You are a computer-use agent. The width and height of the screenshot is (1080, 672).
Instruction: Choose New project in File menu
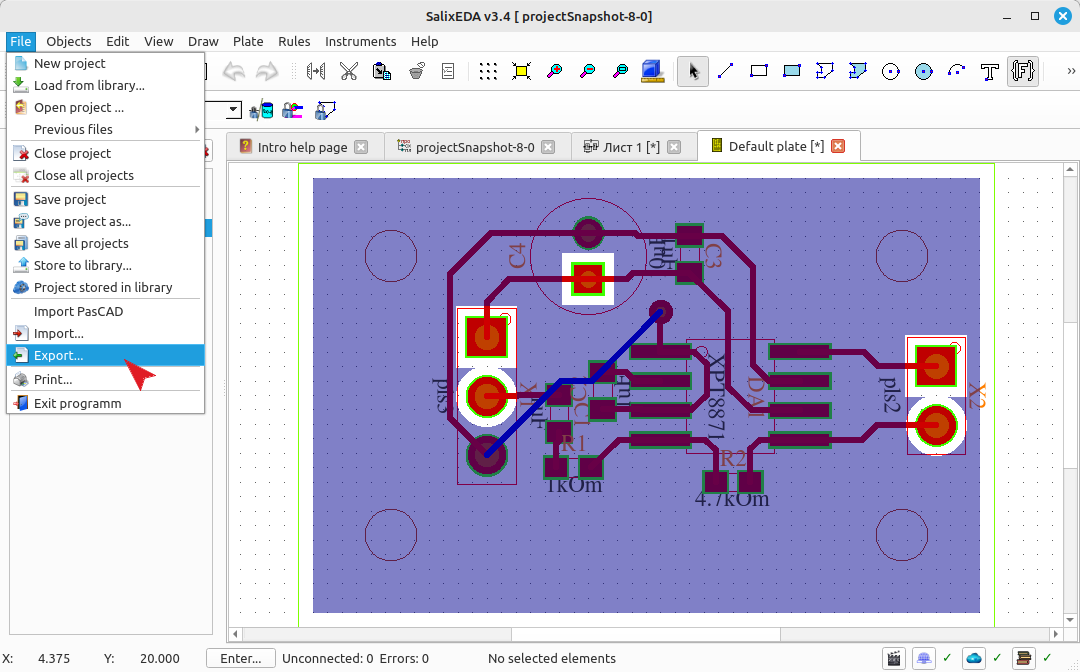(x=105, y=63)
